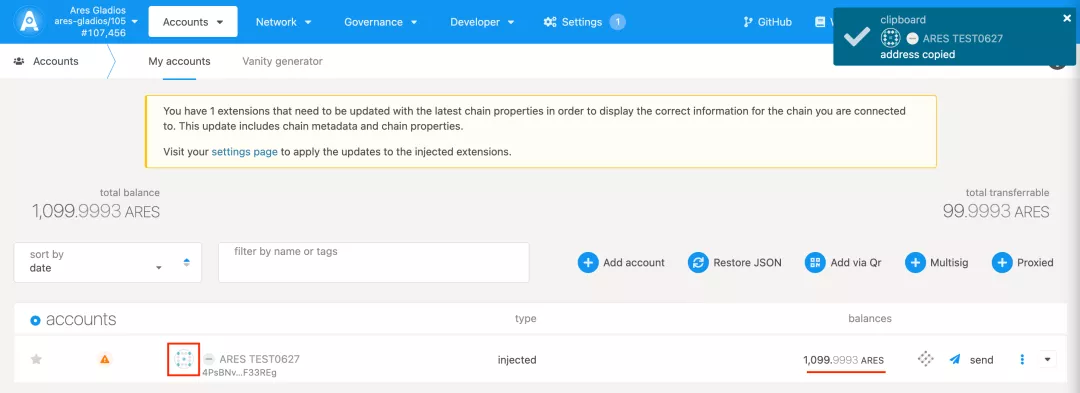The width and height of the screenshot is (1080, 393).
Task: Click the sync icon on Restore JSON
Action: click(x=698, y=262)
